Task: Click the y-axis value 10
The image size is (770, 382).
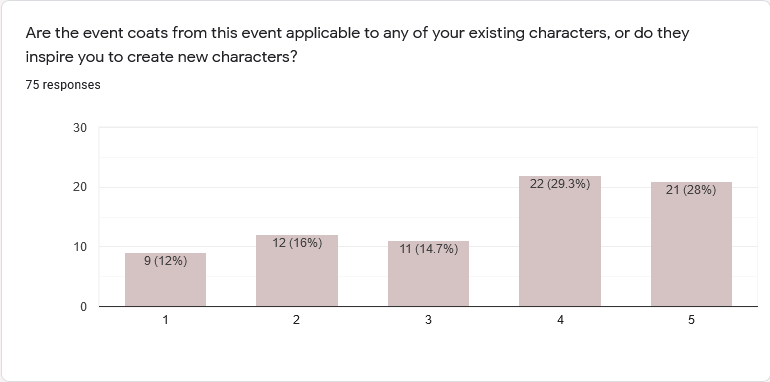Action: point(80,247)
